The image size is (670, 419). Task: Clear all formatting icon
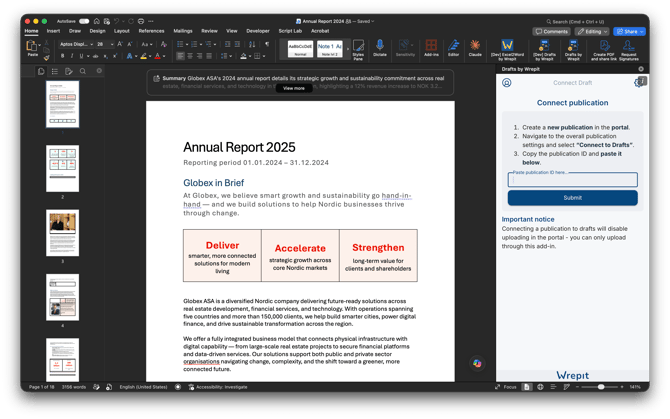[x=164, y=44]
